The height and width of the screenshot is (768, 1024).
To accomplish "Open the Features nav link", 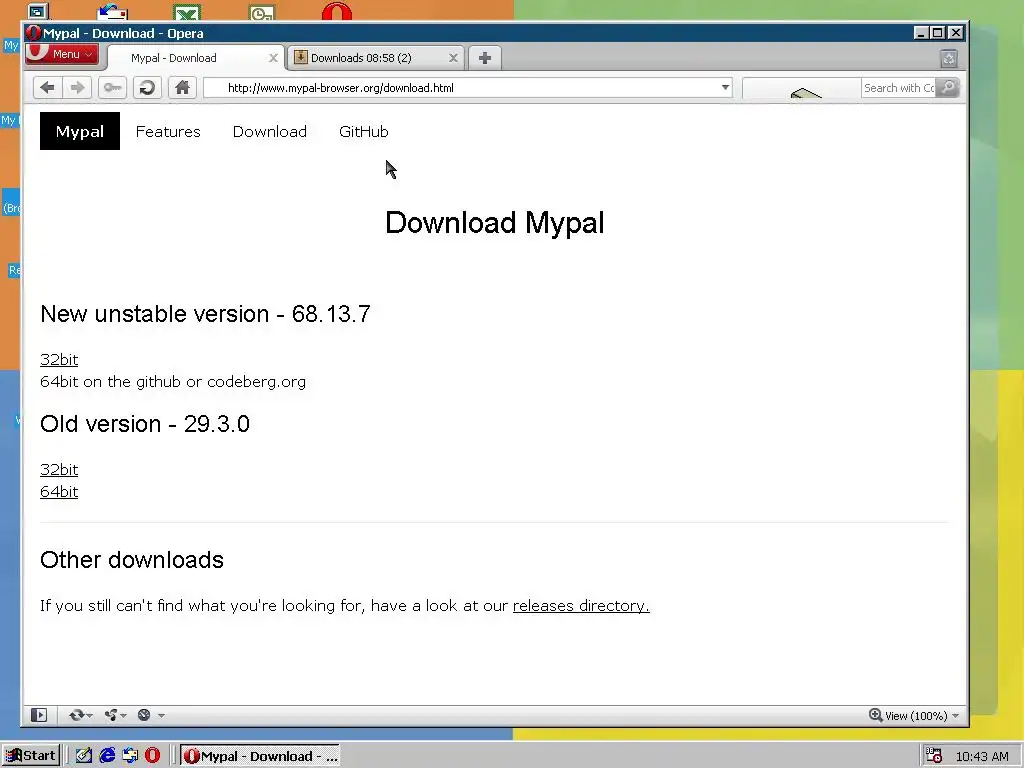I will point(168,131).
